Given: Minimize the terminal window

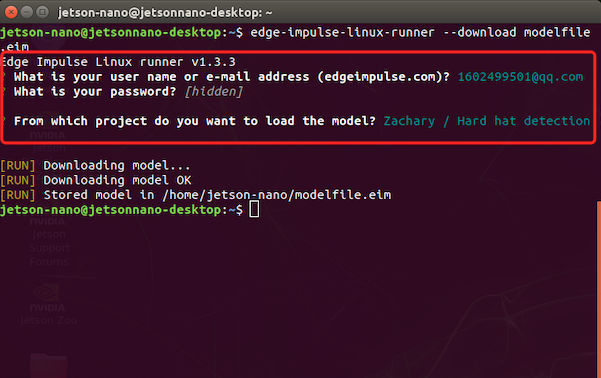Looking at the screenshot, I should tap(27, 12).
